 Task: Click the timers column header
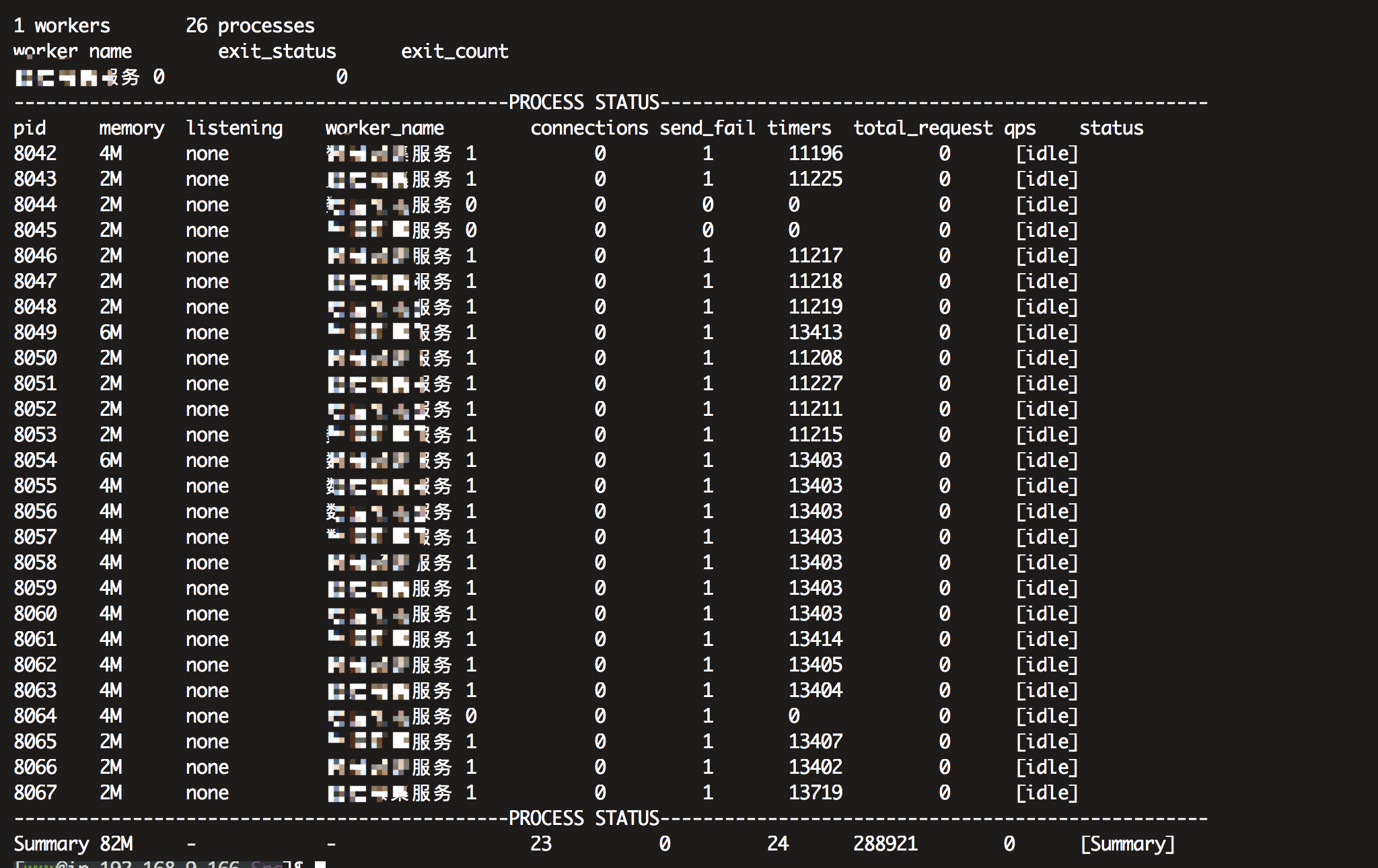(x=799, y=128)
